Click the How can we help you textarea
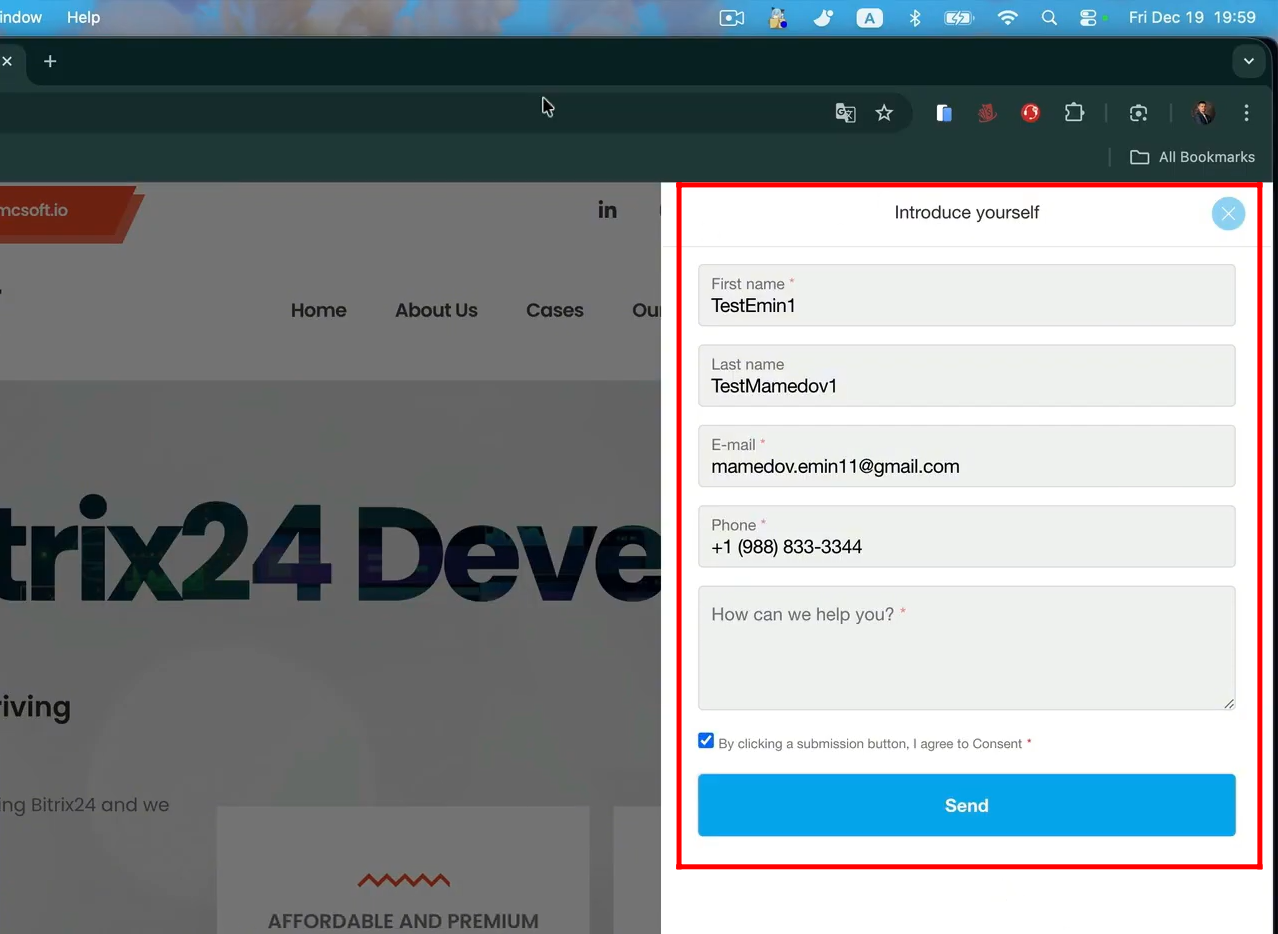The width and height of the screenshot is (1278, 934). pyautogui.click(x=966, y=660)
